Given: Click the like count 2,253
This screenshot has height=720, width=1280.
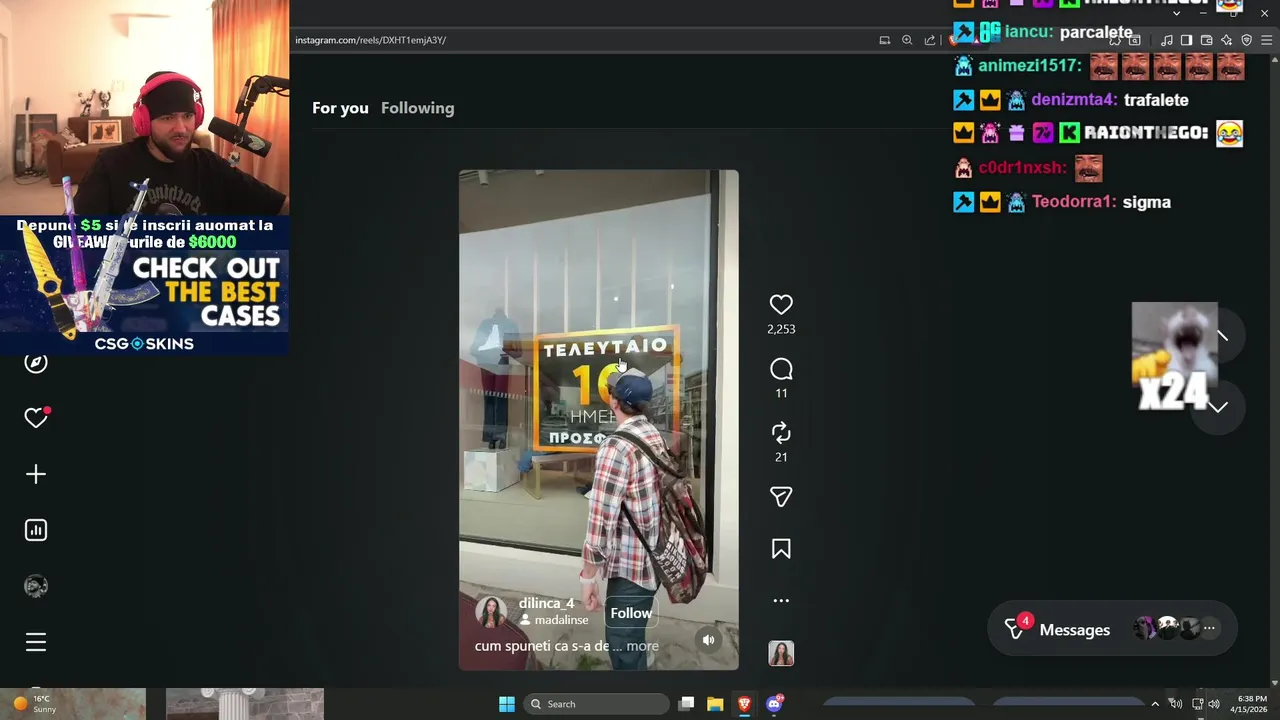Looking at the screenshot, I should (x=781, y=329).
